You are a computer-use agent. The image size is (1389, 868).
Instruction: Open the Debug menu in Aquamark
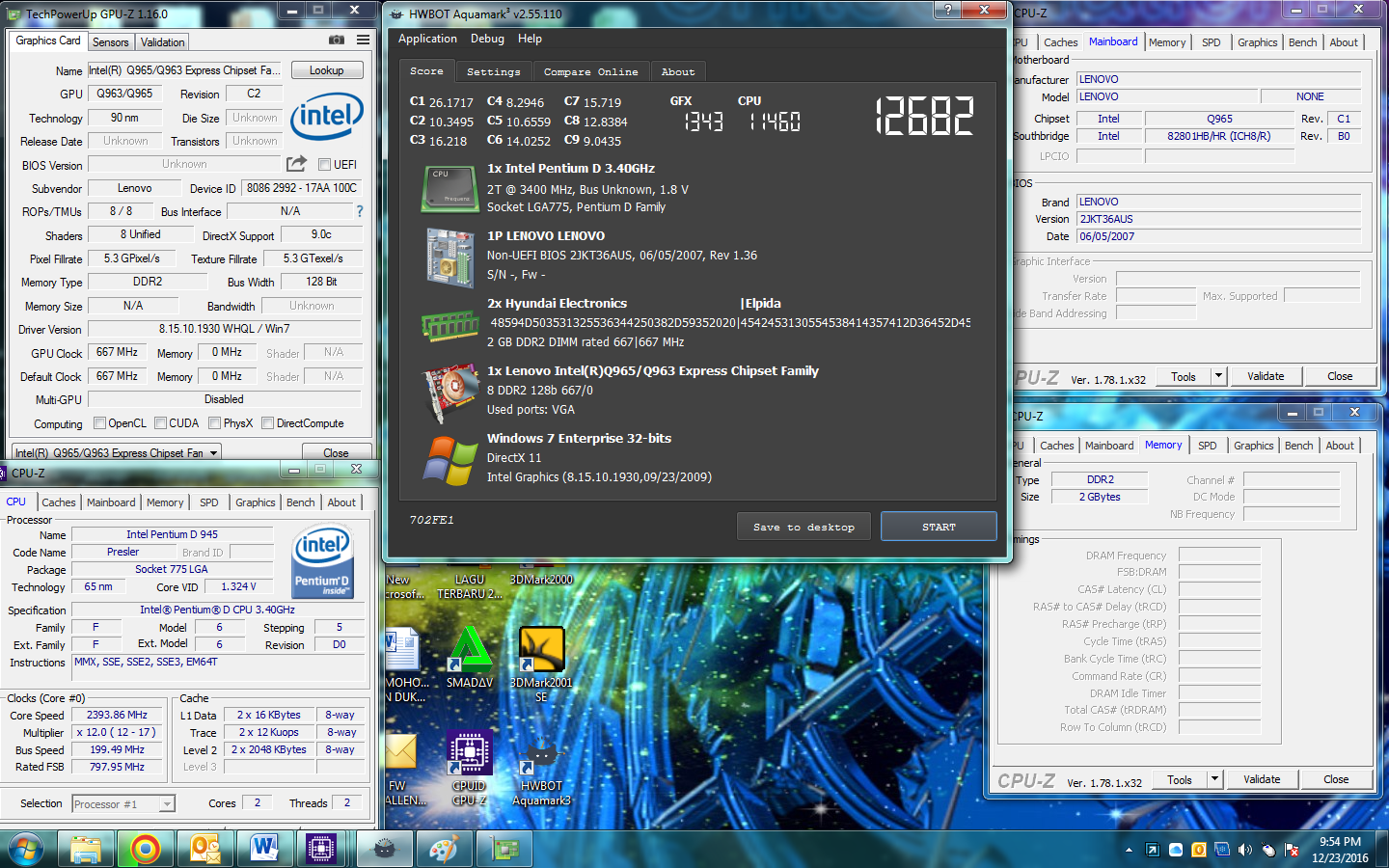point(487,39)
